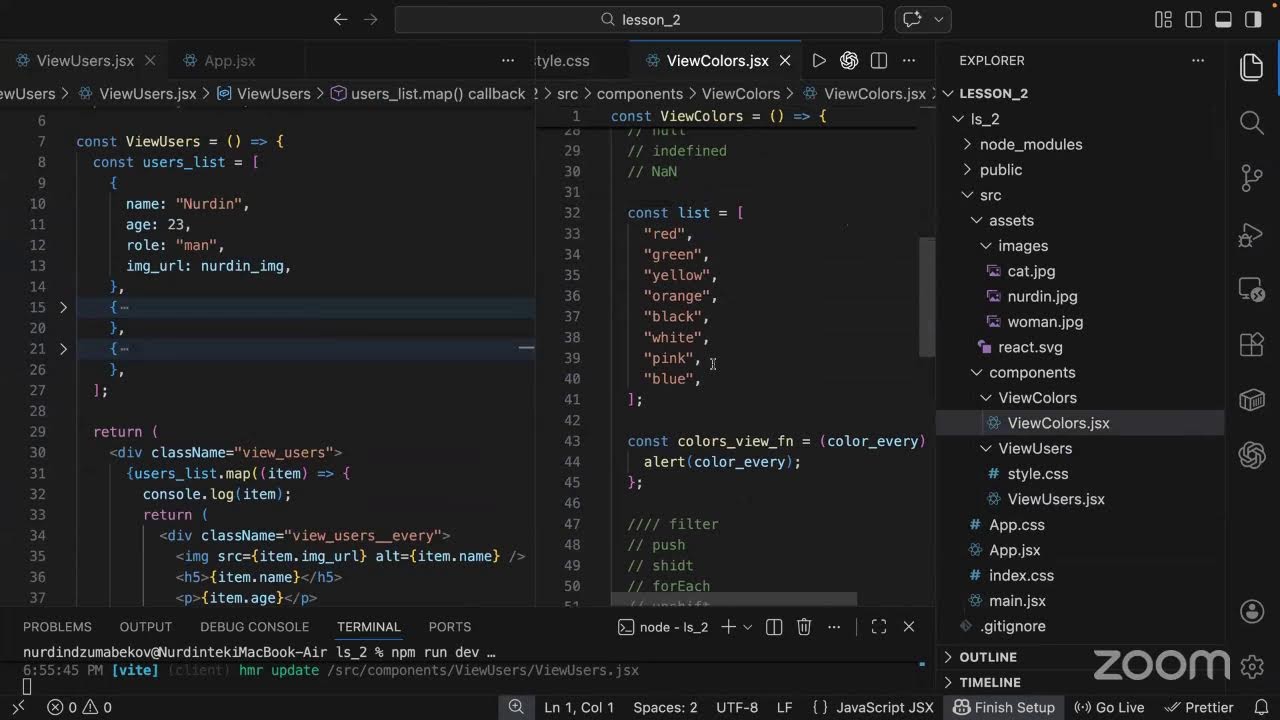1280x720 pixels.
Task: Go back with the title bar arrow
Action: [x=340, y=19]
